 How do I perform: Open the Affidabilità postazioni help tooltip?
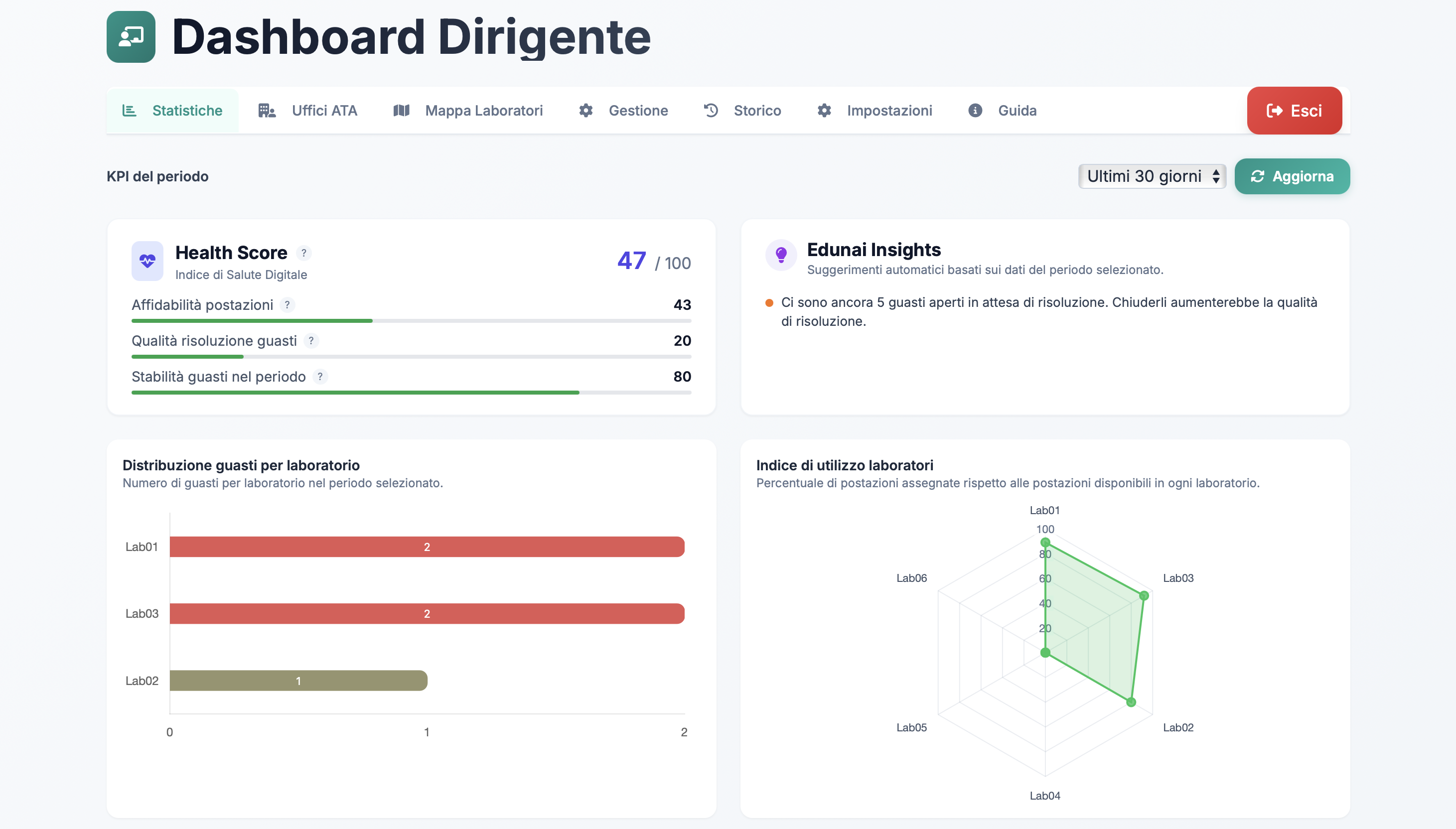(288, 305)
